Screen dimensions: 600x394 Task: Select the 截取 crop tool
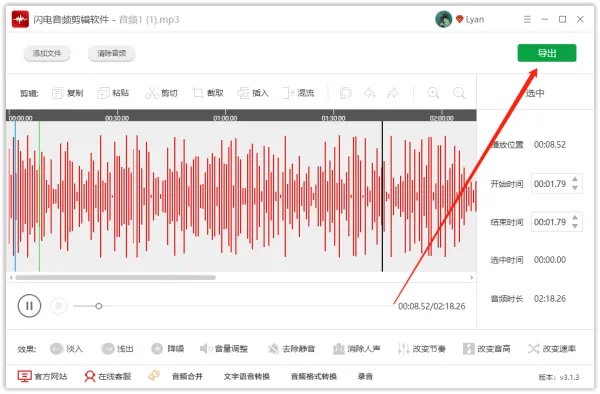coord(208,93)
